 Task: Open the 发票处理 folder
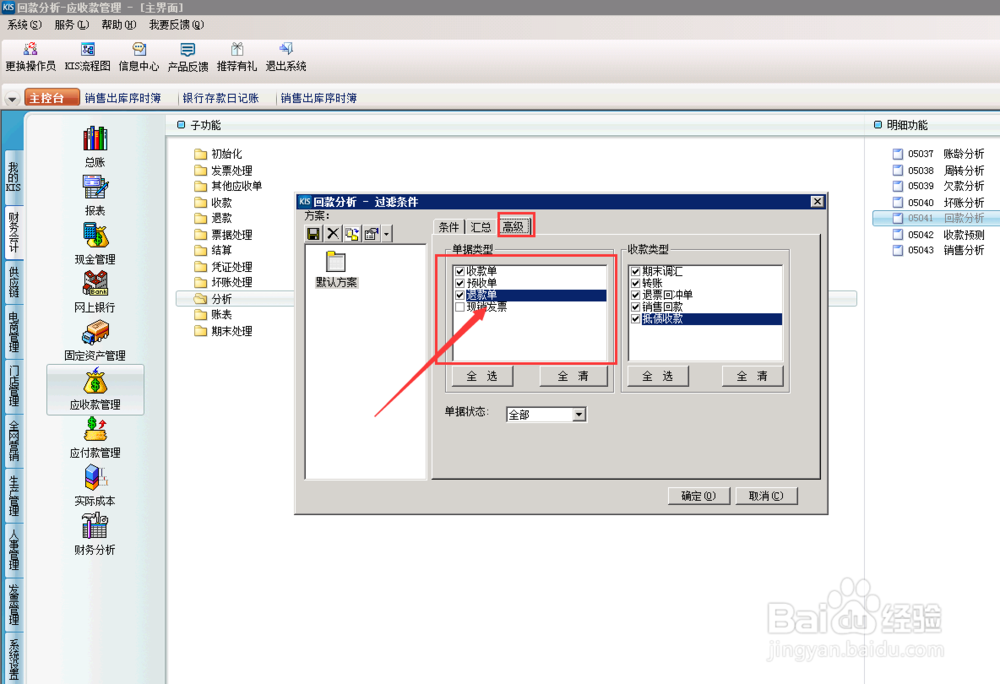coord(223,170)
